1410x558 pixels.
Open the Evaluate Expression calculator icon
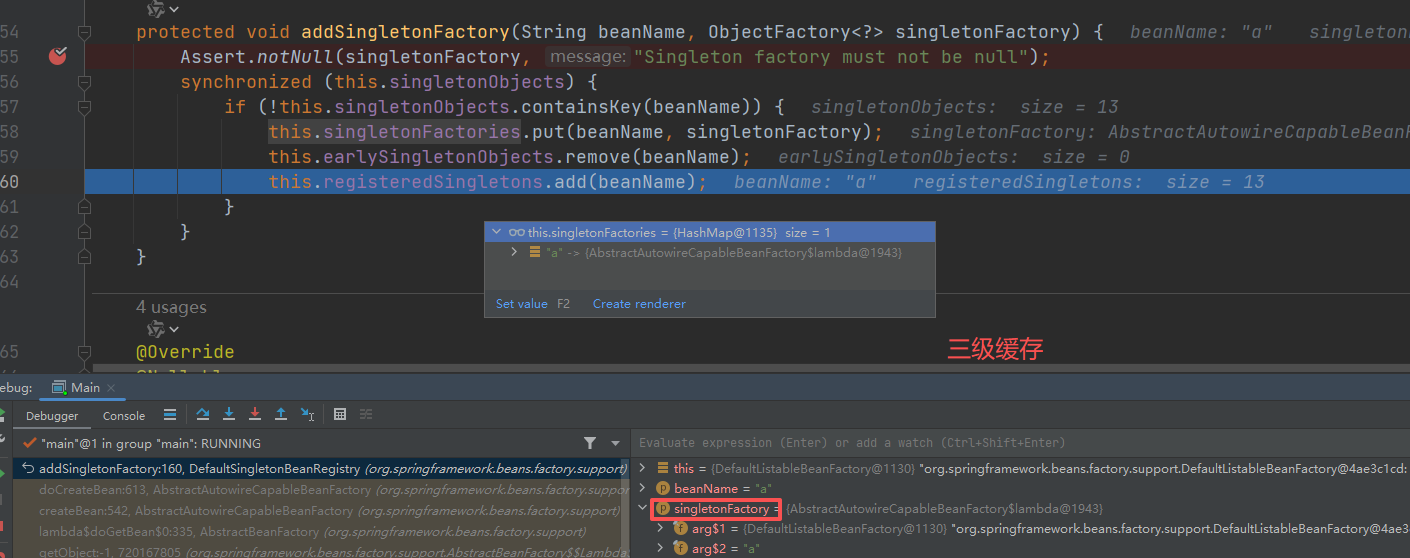click(340, 415)
